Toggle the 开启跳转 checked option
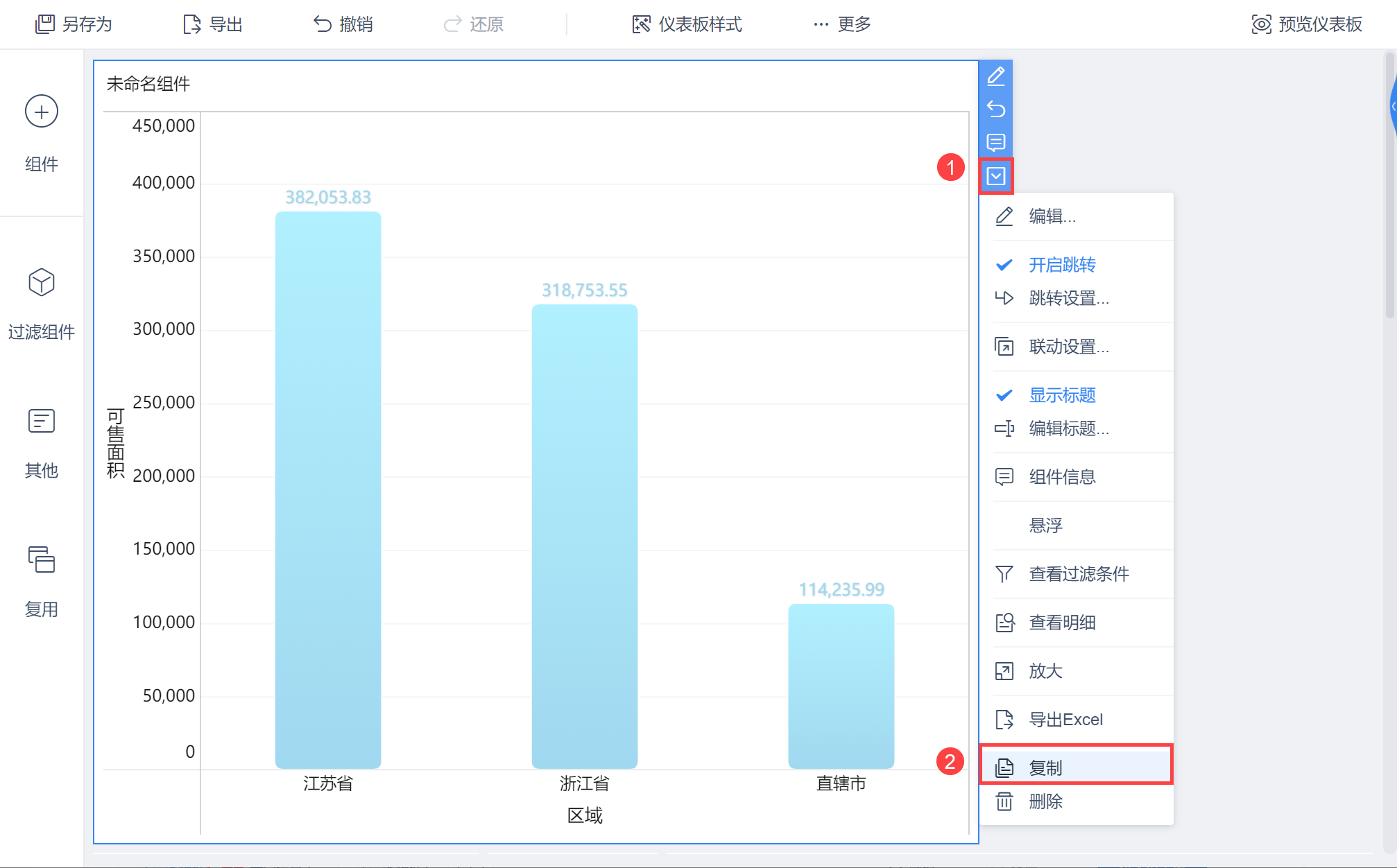This screenshot has width=1397, height=868. (1061, 265)
